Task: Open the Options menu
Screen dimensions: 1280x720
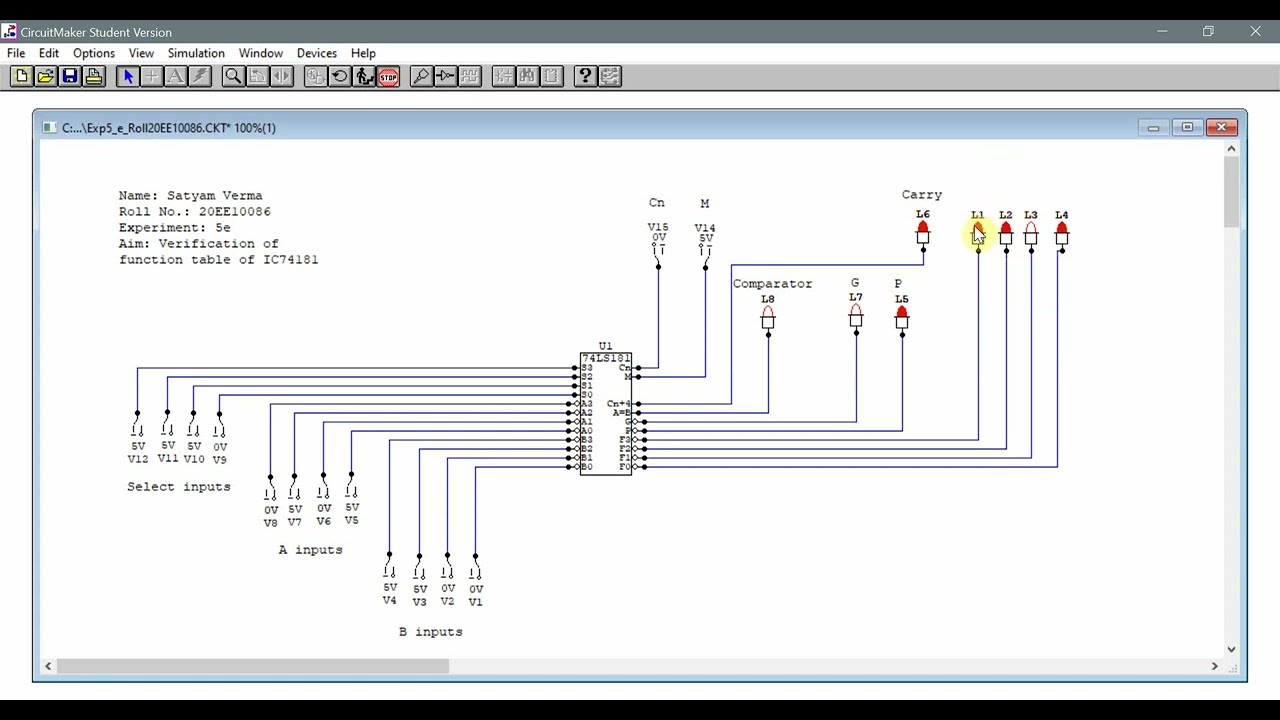Action: pos(94,53)
